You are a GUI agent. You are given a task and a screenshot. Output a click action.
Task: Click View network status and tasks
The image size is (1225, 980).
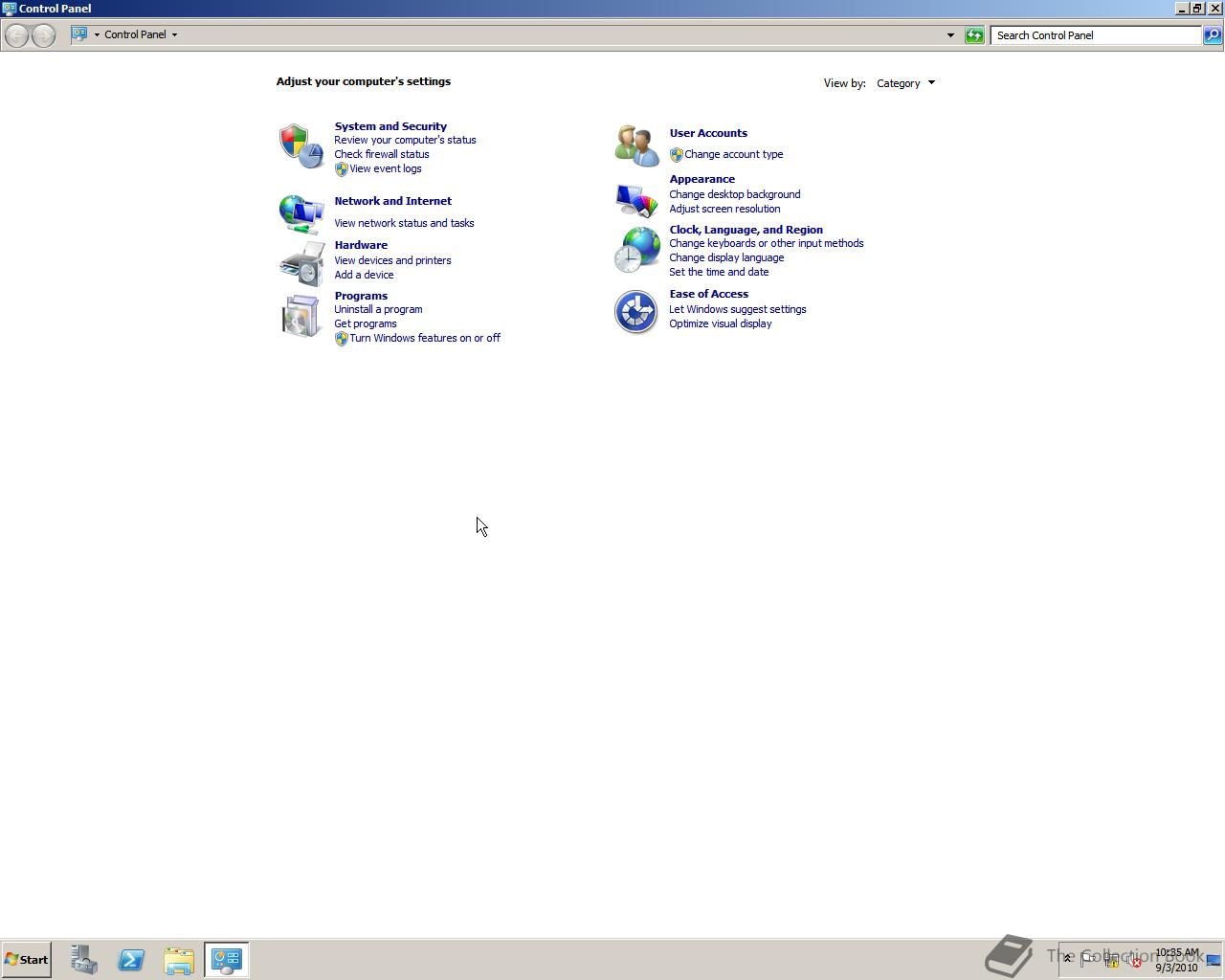(404, 223)
